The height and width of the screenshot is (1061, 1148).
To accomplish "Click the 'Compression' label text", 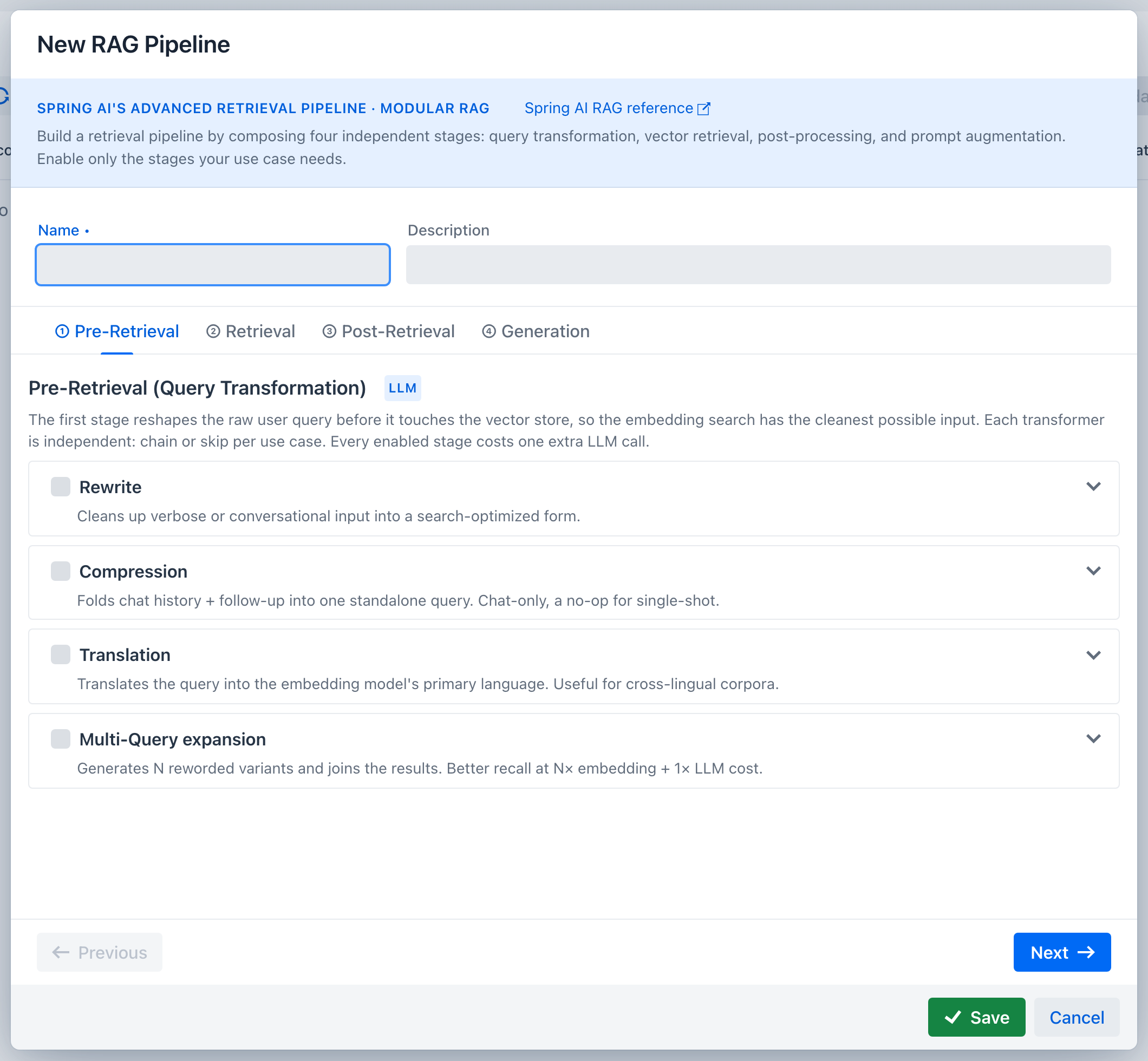I will pyautogui.click(x=133, y=571).
